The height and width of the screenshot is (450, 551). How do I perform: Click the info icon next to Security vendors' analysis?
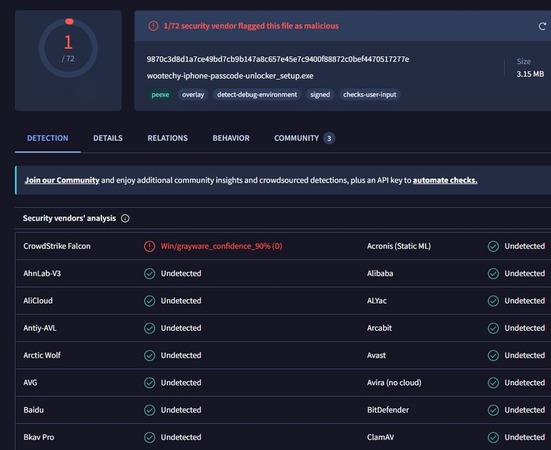click(x=125, y=219)
